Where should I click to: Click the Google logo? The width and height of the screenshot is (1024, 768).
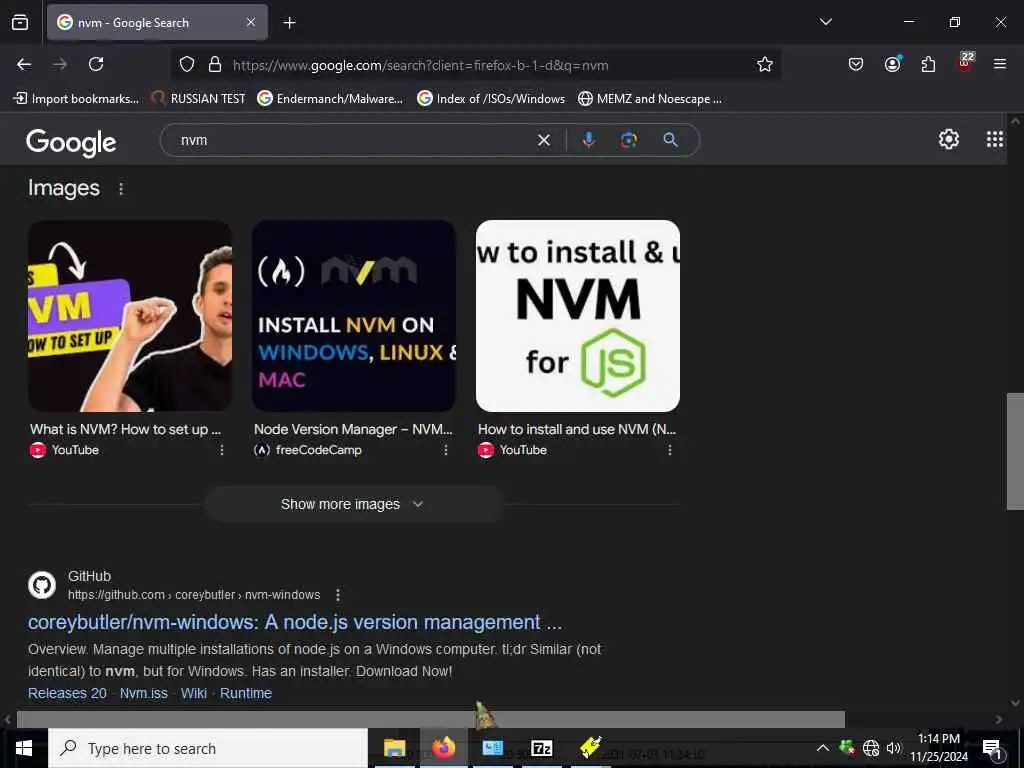[x=71, y=142]
